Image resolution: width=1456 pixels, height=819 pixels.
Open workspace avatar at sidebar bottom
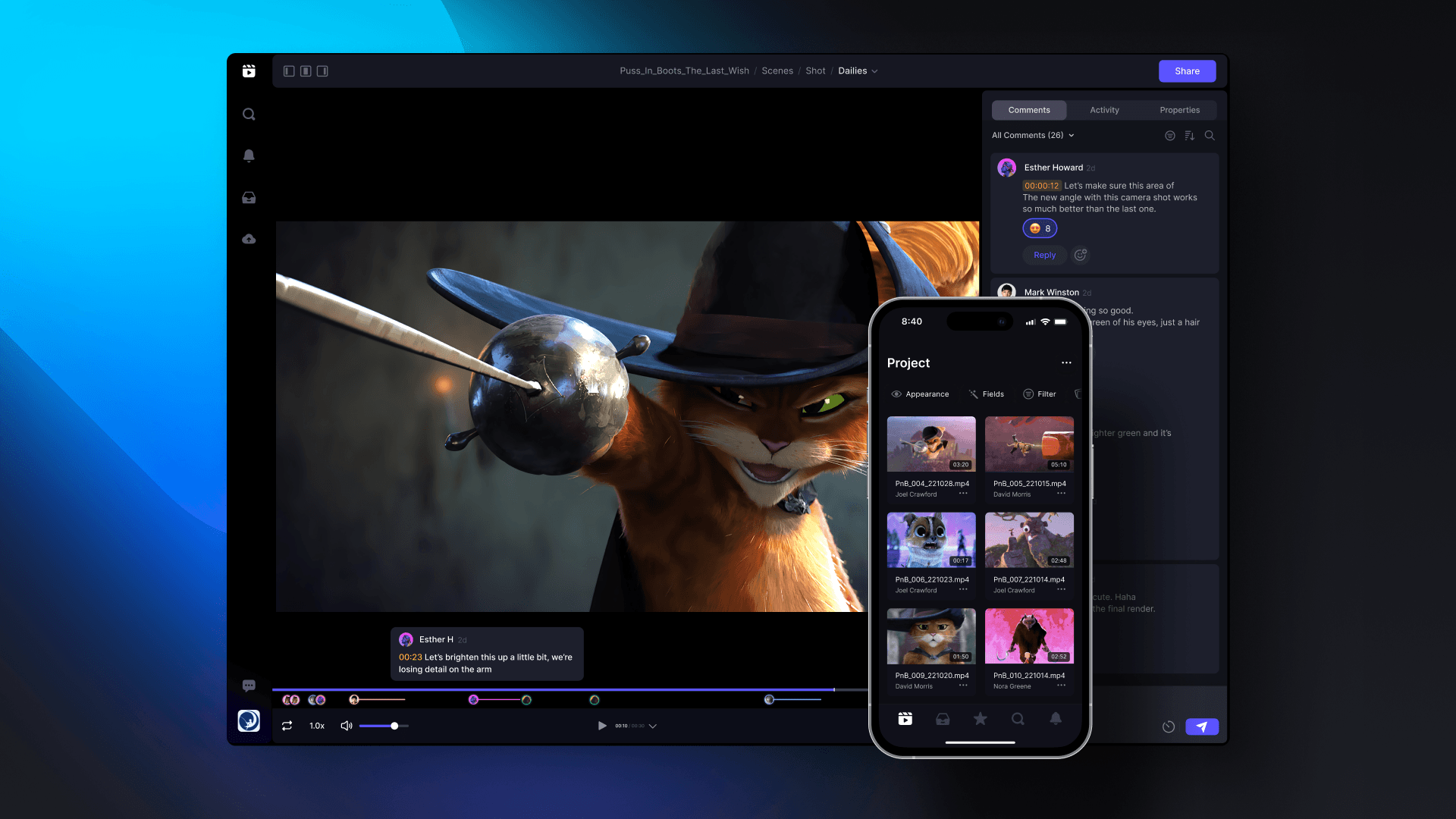coord(249,720)
